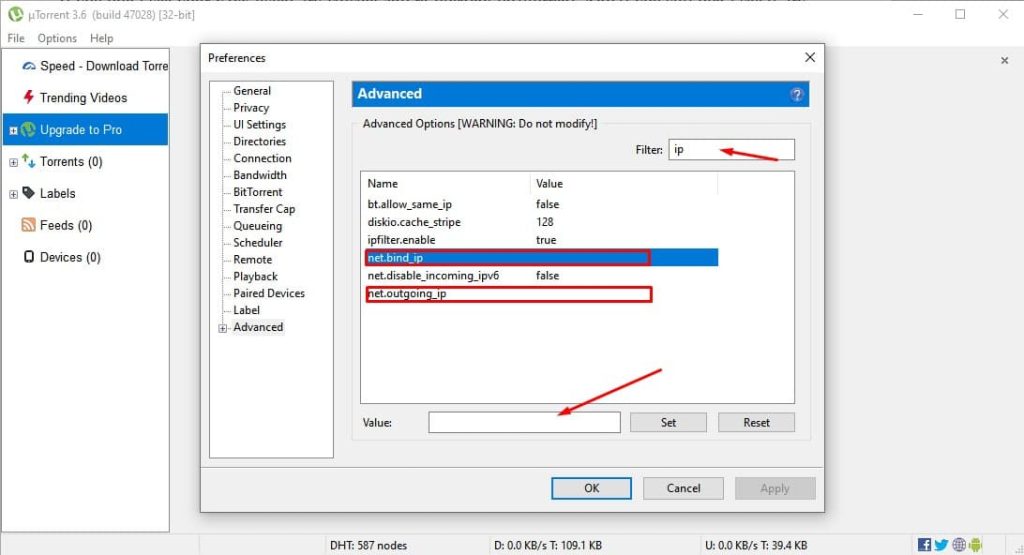Select net.outgoing_ip row
This screenshot has height=555, width=1024.
point(539,293)
